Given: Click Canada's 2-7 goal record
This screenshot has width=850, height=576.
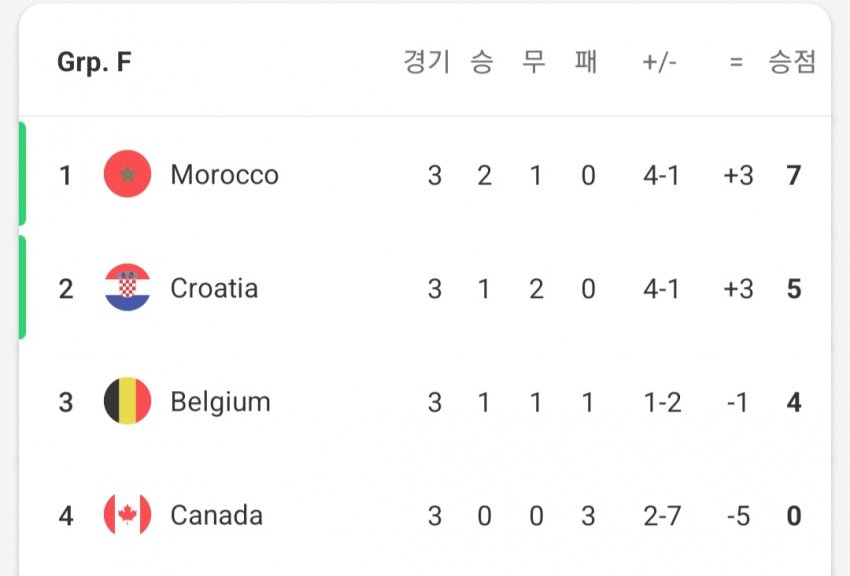Looking at the screenshot, I should [662, 516].
